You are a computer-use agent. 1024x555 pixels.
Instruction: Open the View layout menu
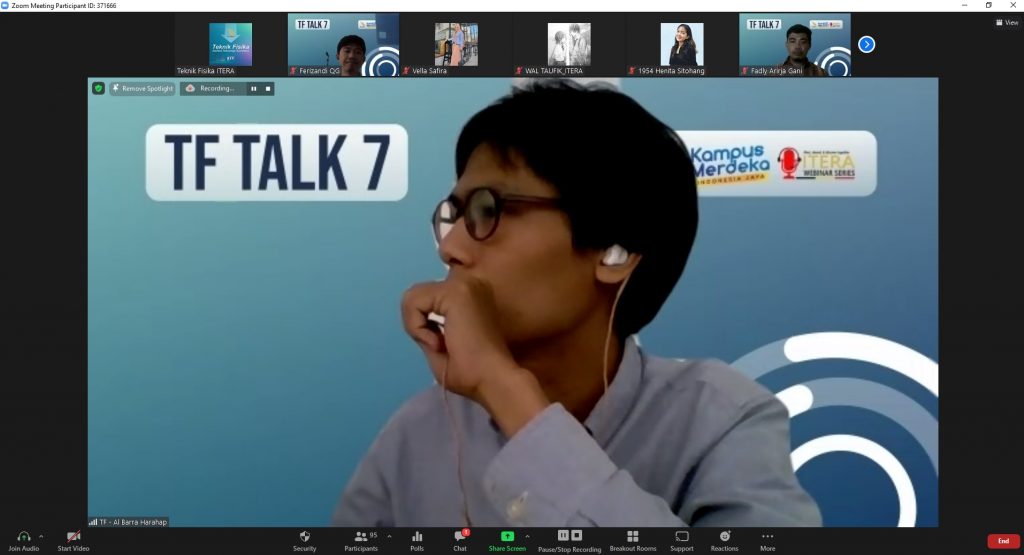click(1007, 22)
